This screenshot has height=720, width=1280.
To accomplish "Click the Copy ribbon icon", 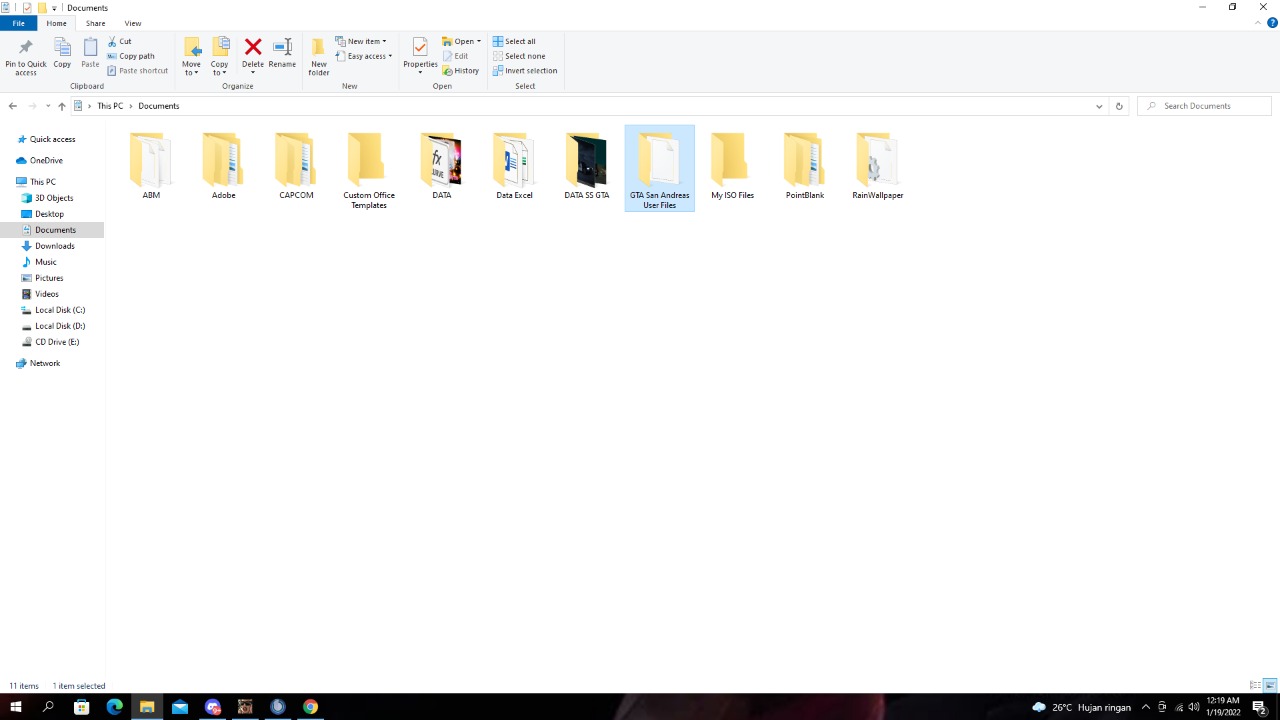I will coord(62,53).
